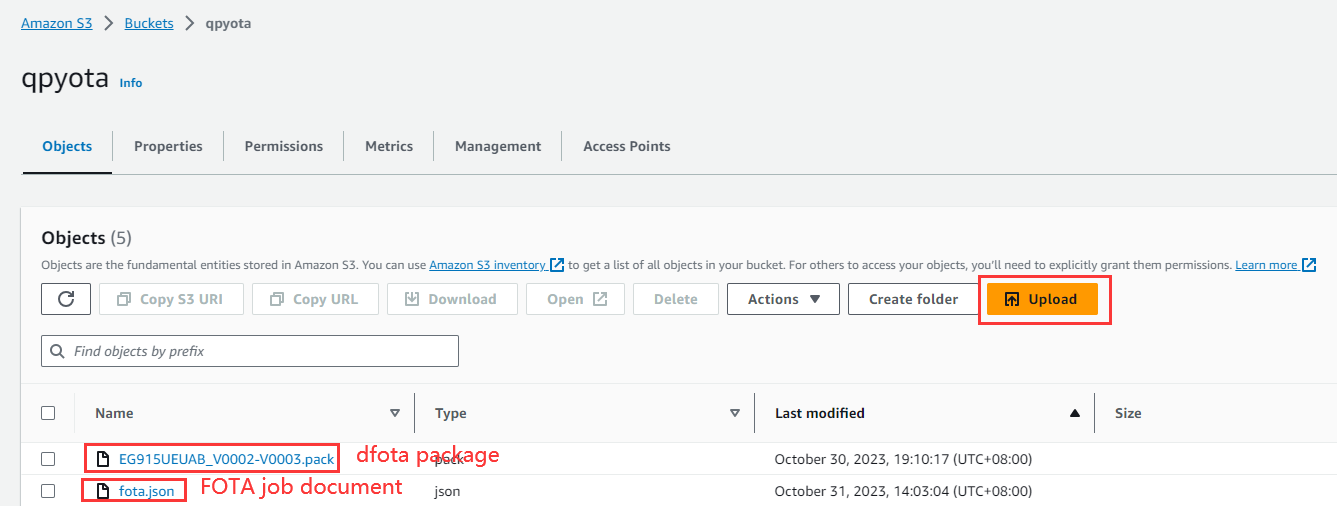Open the Amazon S3 inventory link
Screen dimensions: 1337x506
point(488,265)
